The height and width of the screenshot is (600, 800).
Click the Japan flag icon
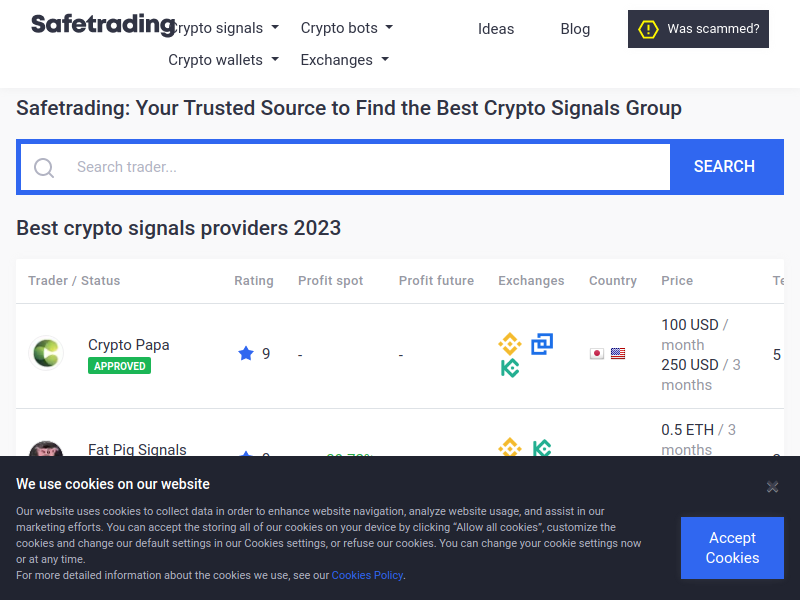click(597, 353)
